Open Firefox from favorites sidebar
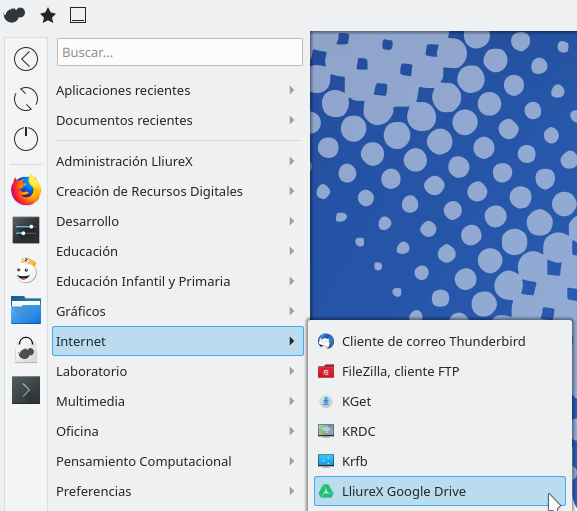This screenshot has height=511, width=577. (x=26, y=190)
